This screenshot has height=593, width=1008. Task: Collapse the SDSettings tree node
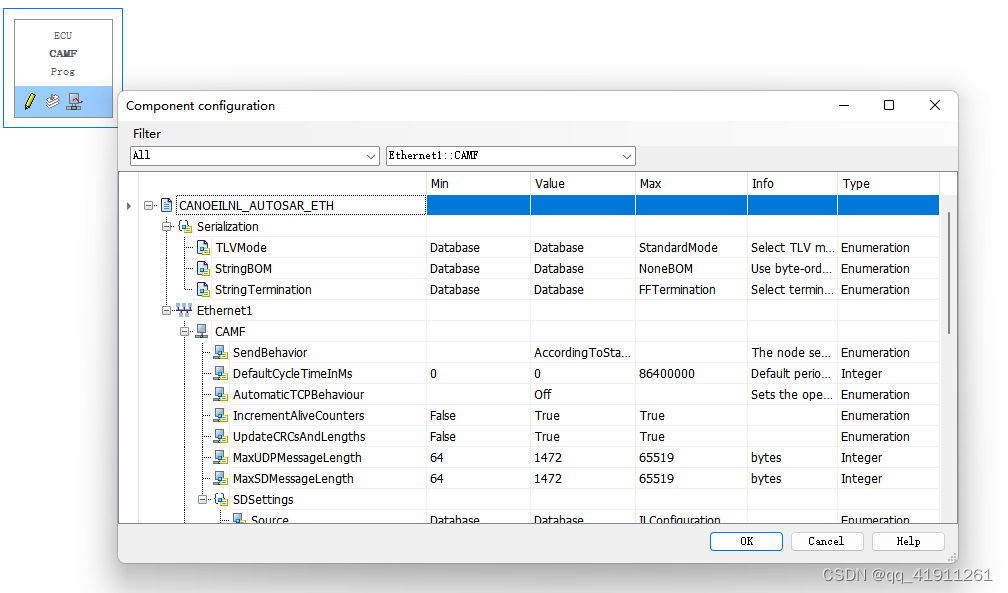(x=202, y=500)
